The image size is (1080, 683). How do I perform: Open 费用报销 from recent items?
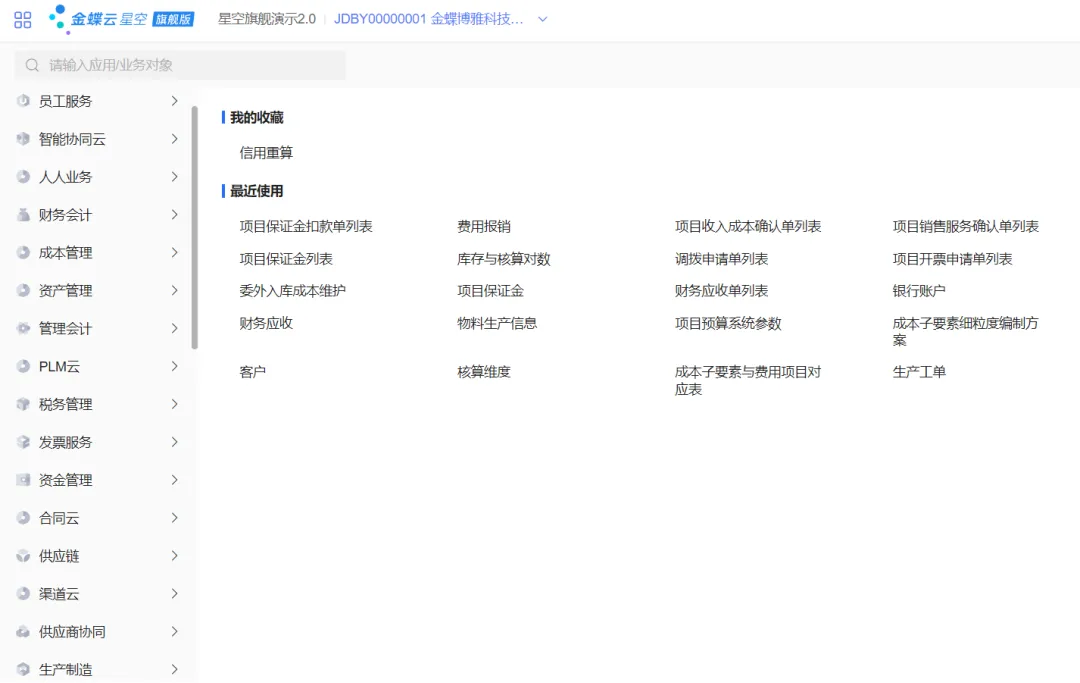coord(484,227)
